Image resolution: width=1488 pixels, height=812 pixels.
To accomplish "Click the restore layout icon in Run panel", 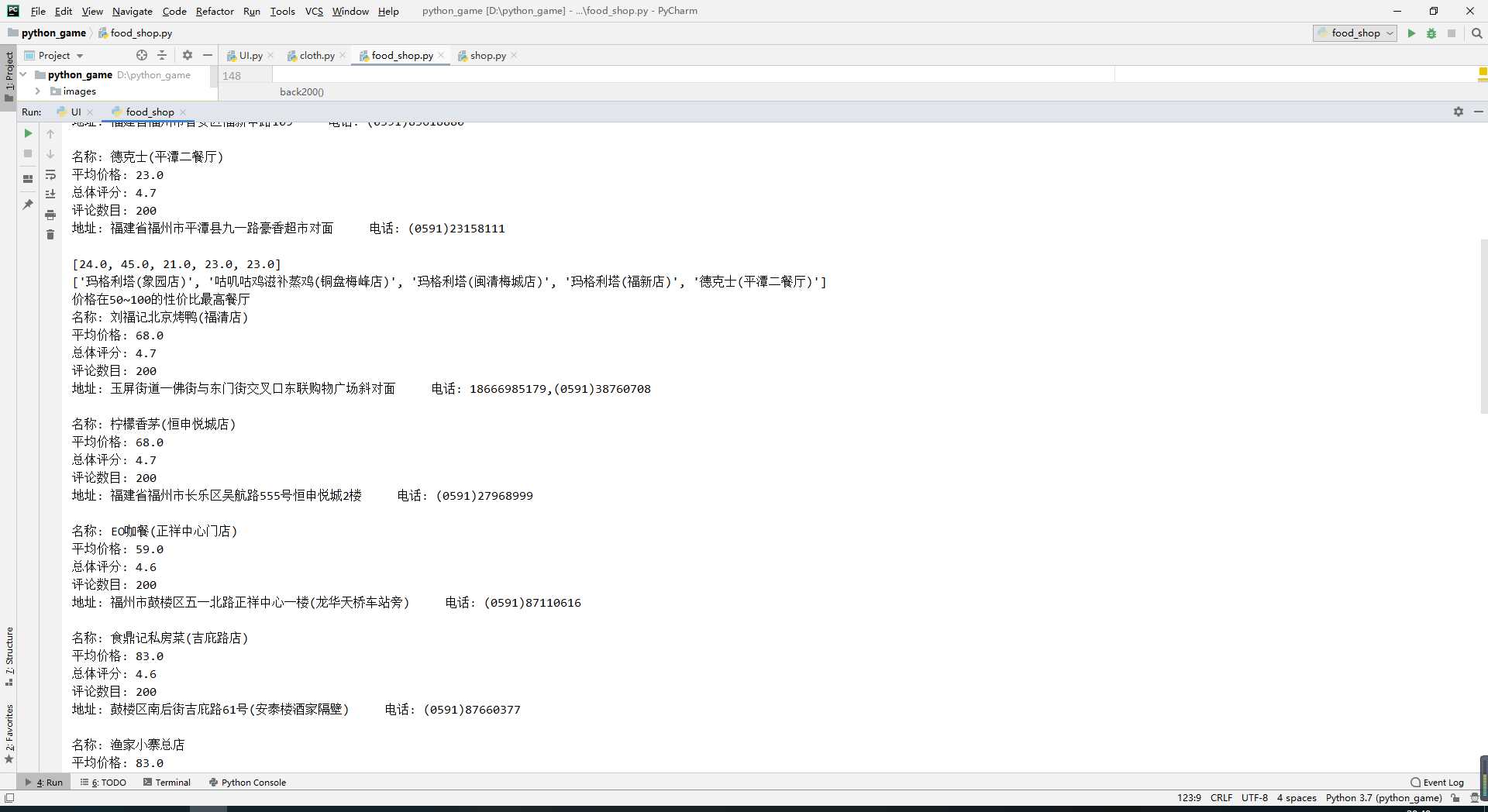I will coord(28,178).
